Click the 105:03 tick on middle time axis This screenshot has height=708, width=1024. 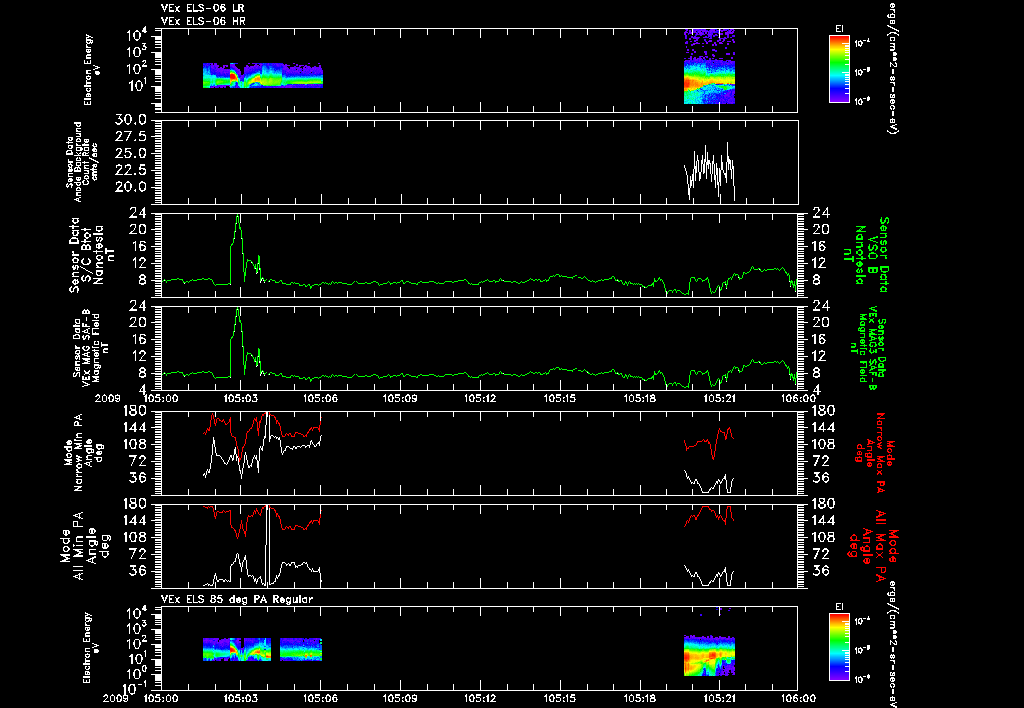[240, 398]
